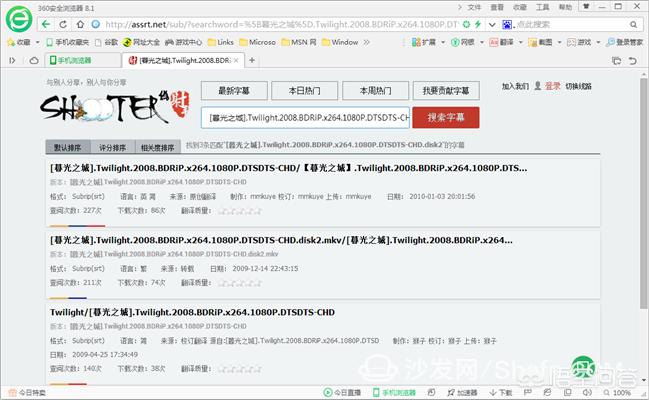This screenshot has height=400, width=649.
Task: Open a new tab with plus button
Action: click(x=252, y=60)
